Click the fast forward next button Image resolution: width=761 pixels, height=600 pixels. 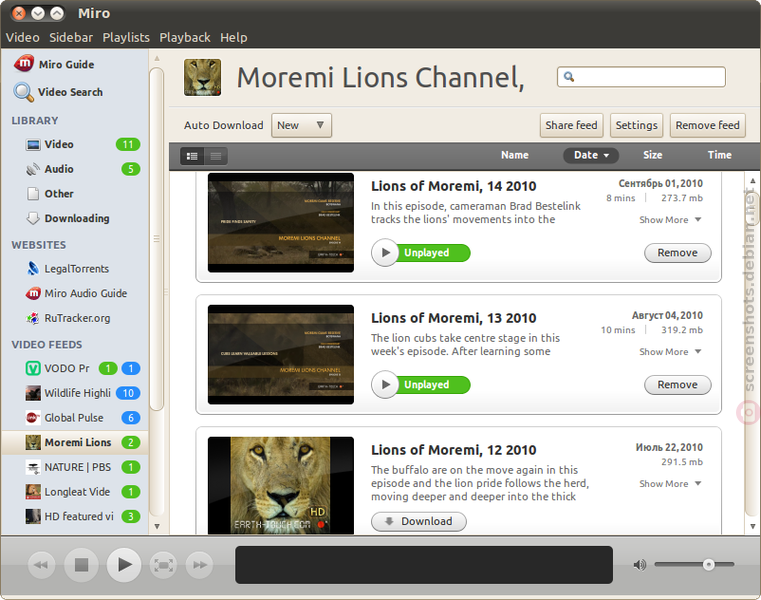coord(199,565)
